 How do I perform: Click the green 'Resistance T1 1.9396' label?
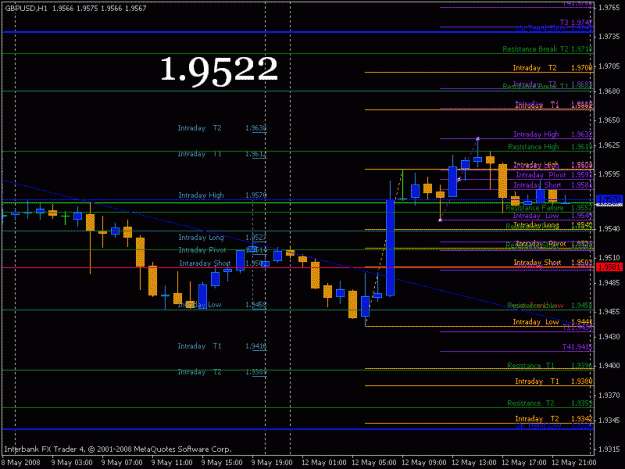point(550,365)
